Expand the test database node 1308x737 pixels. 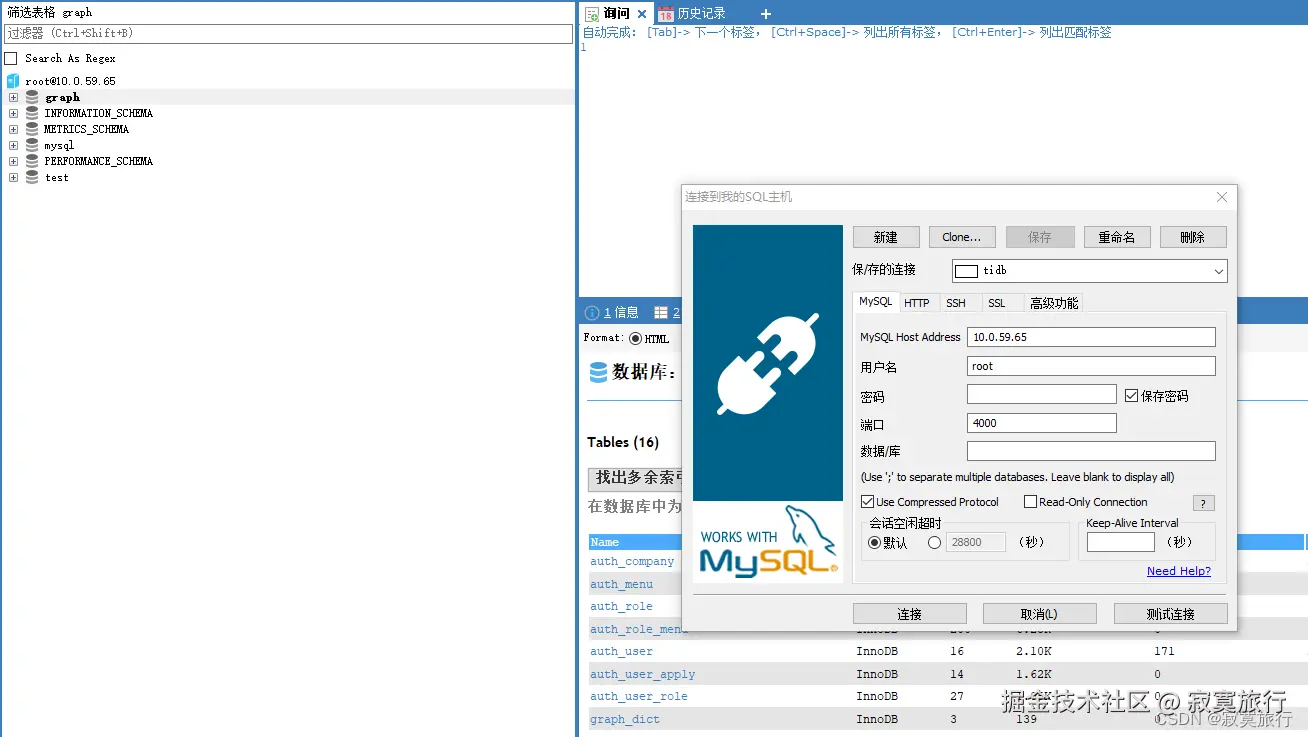pos(13,177)
